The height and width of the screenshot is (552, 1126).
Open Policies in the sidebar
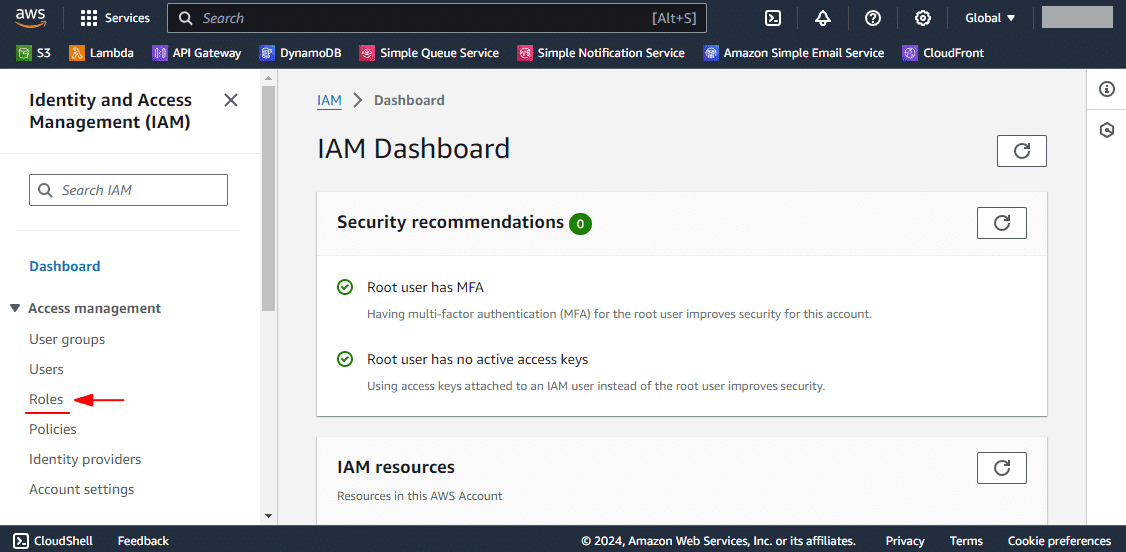tap(52, 429)
